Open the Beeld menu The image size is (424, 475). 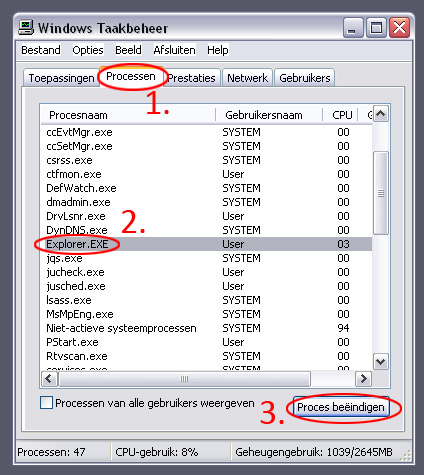tap(128, 50)
